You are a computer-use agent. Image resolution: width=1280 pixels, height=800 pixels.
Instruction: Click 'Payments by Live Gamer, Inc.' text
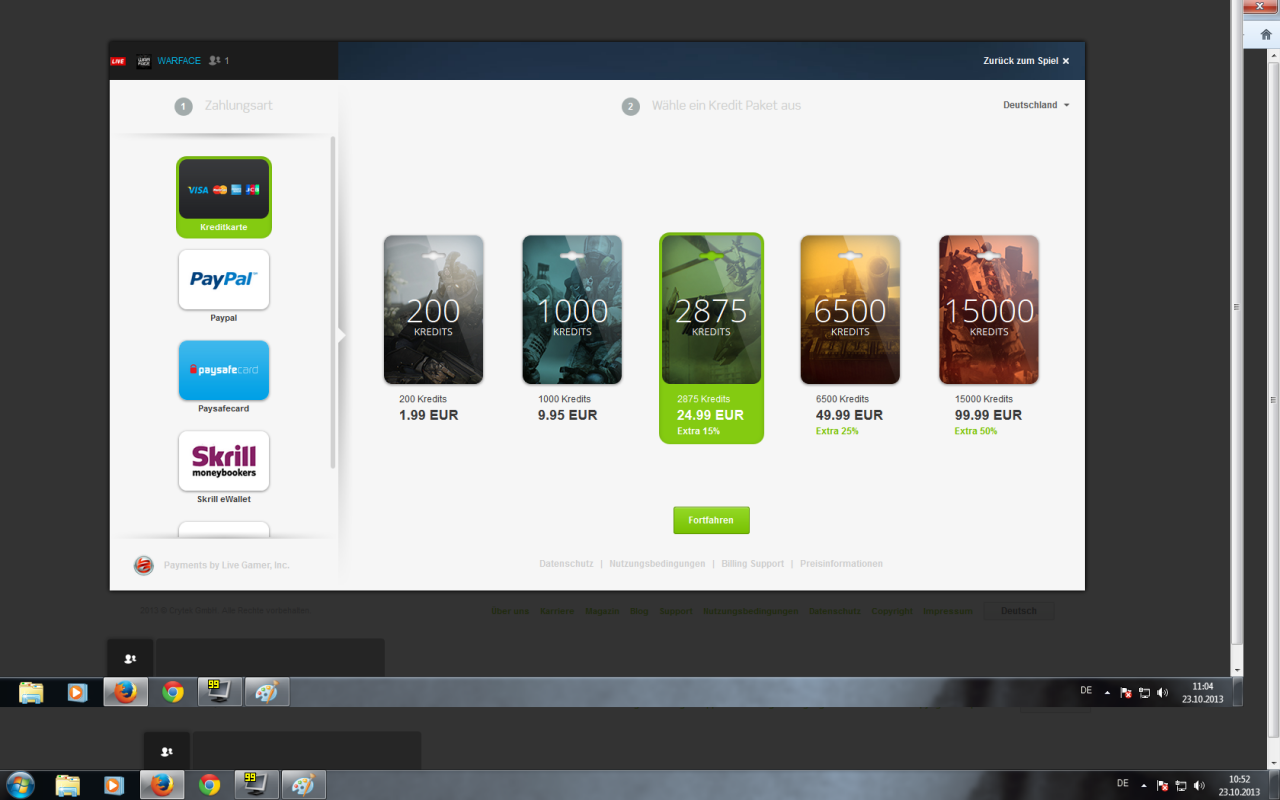pos(226,565)
